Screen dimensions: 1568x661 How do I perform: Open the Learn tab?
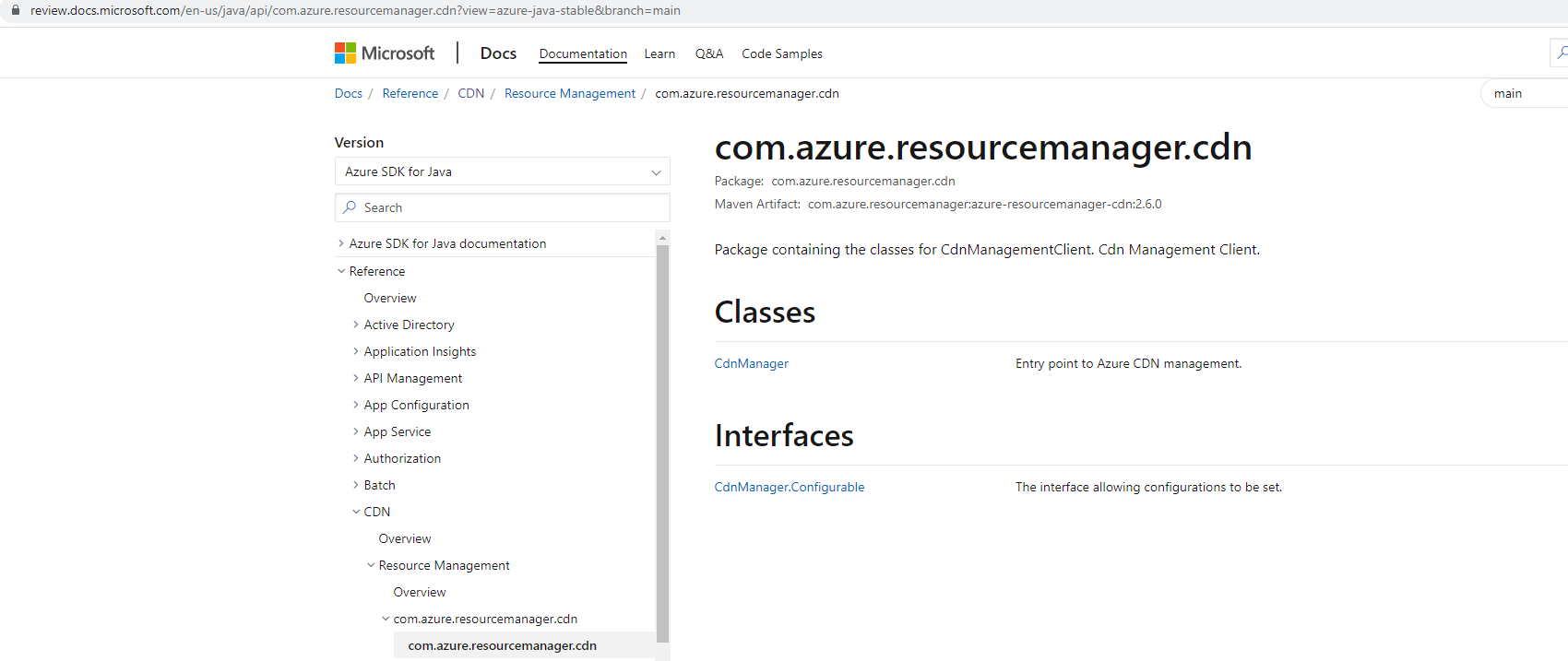click(x=659, y=53)
